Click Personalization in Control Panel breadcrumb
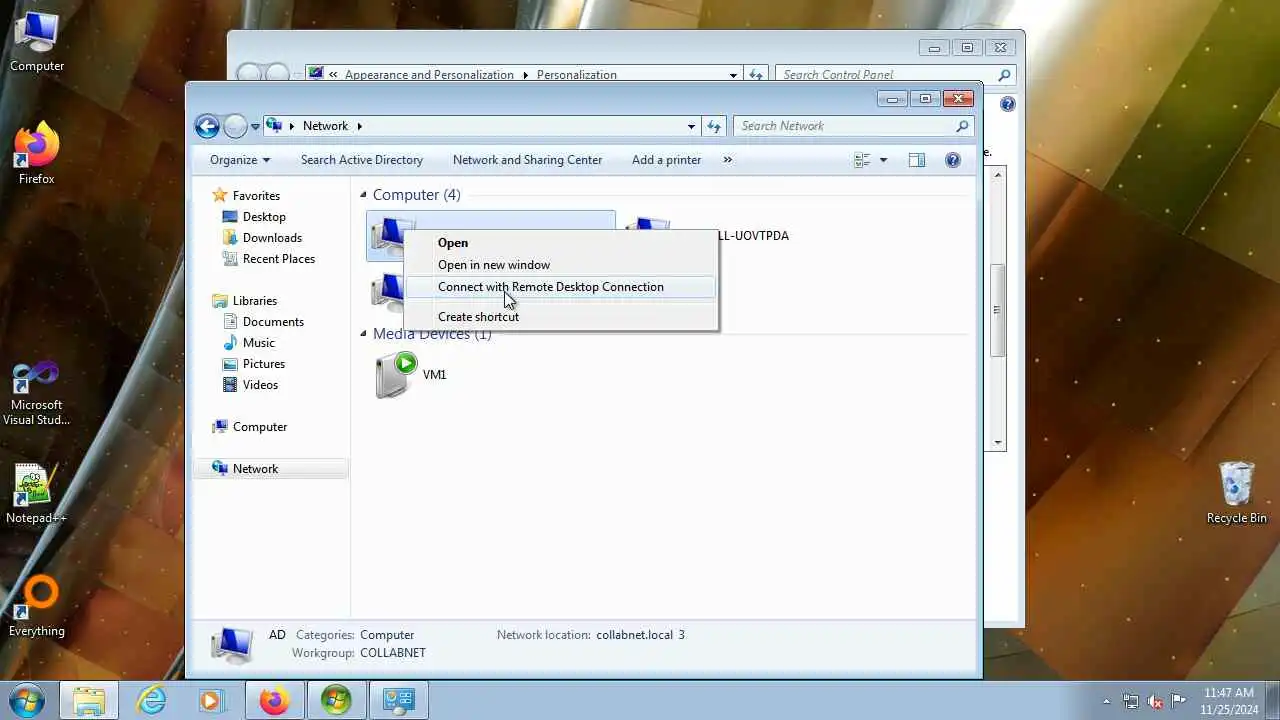This screenshot has width=1280, height=720. click(577, 75)
